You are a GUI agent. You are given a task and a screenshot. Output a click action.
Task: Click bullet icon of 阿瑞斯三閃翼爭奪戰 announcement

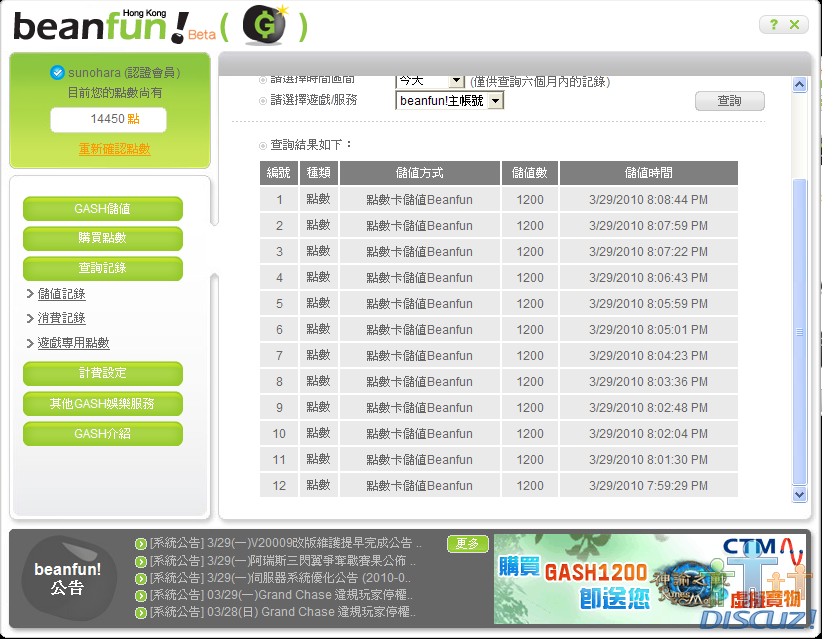tap(140, 562)
